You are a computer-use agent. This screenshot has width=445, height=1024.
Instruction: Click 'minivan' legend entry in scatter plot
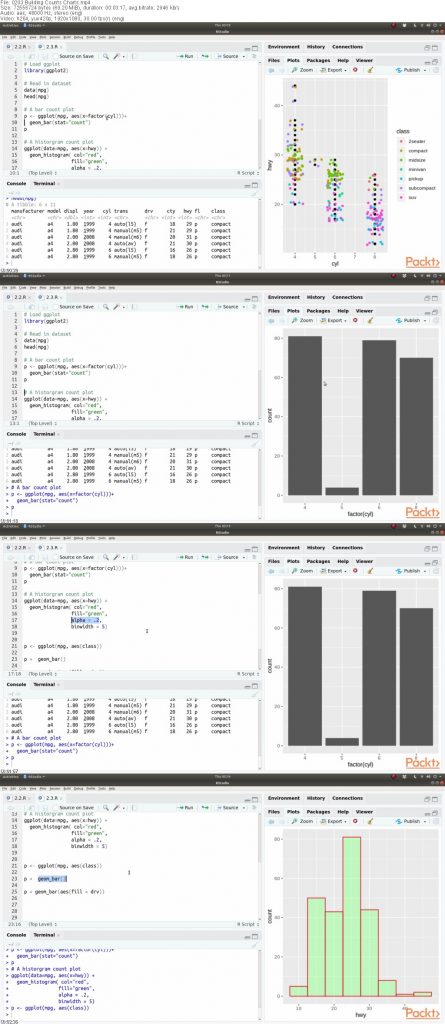coord(418,168)
